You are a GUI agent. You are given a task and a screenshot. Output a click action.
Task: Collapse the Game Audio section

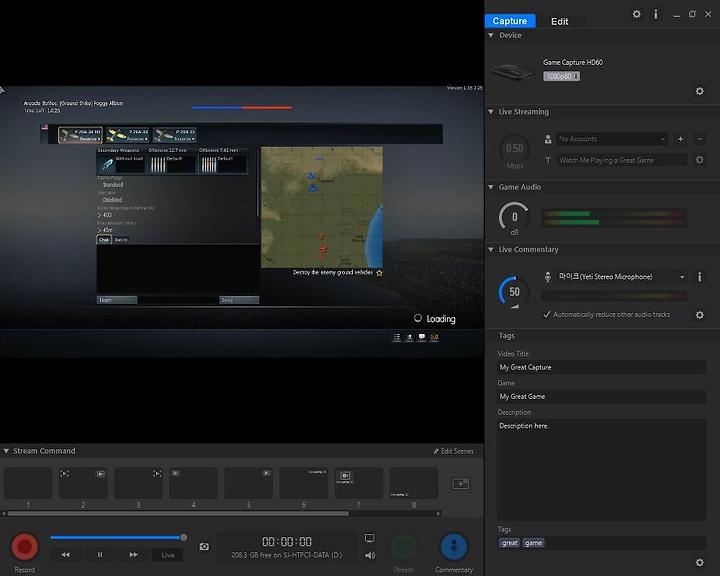pos(491,187)
